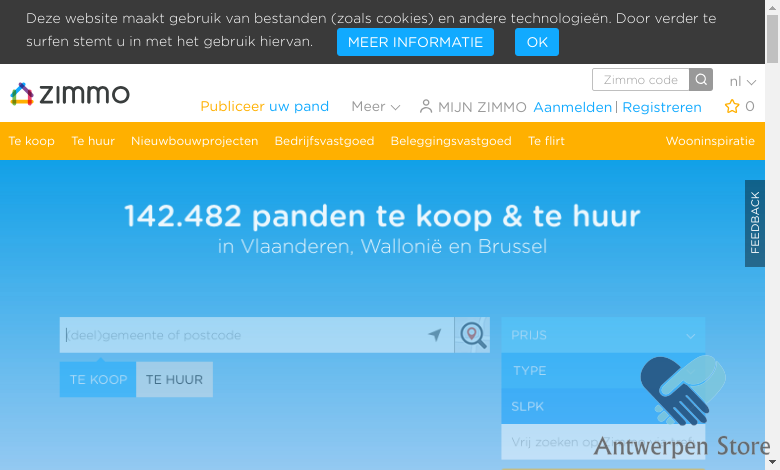Click the MEER INFORMATIE cookie button
This screenshot has width=780, height=470.
[x=415, y=42]
